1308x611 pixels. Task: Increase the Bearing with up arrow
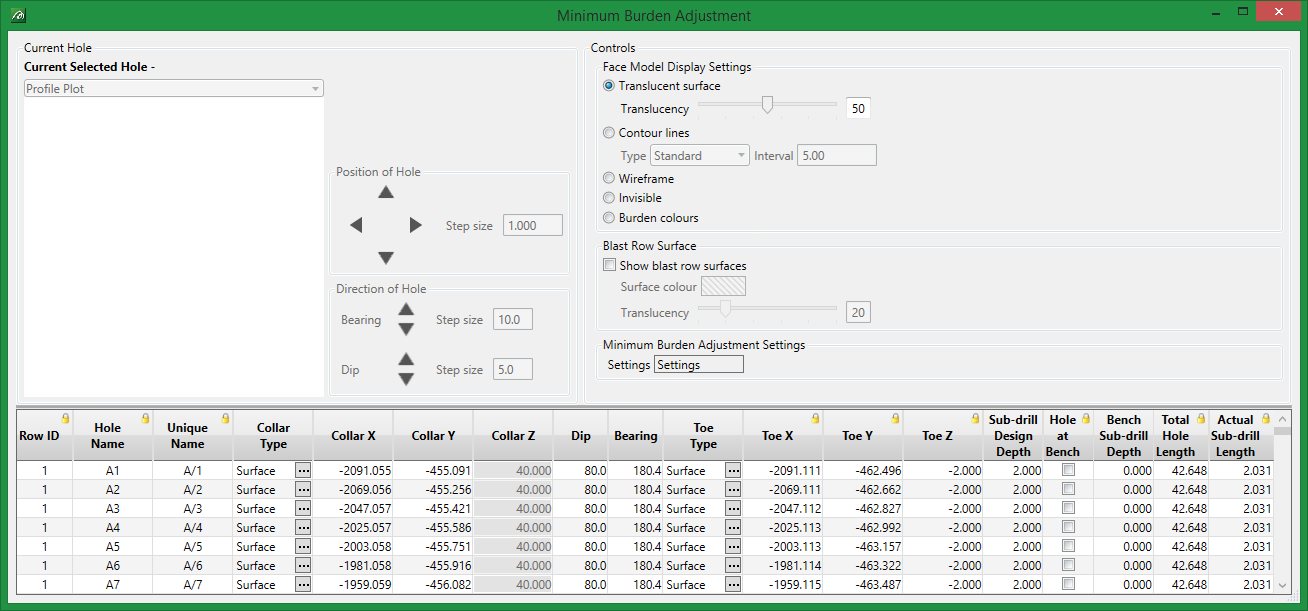click(406, 310)
